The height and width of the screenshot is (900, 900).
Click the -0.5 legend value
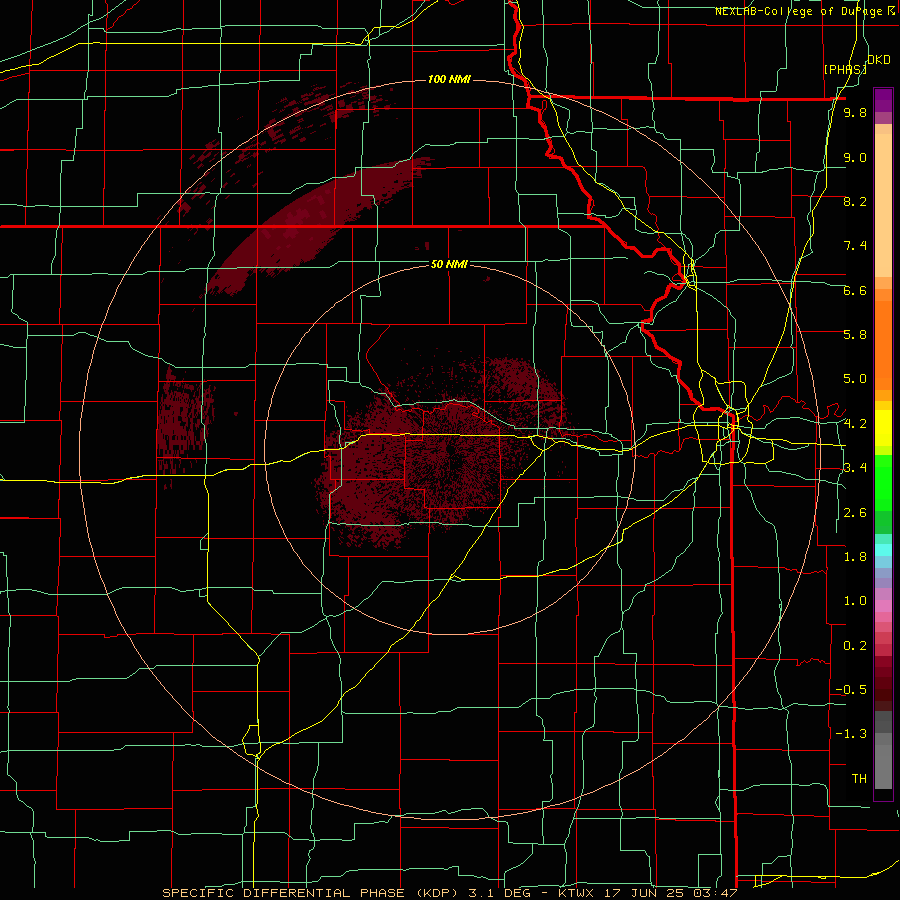point(851,689)
